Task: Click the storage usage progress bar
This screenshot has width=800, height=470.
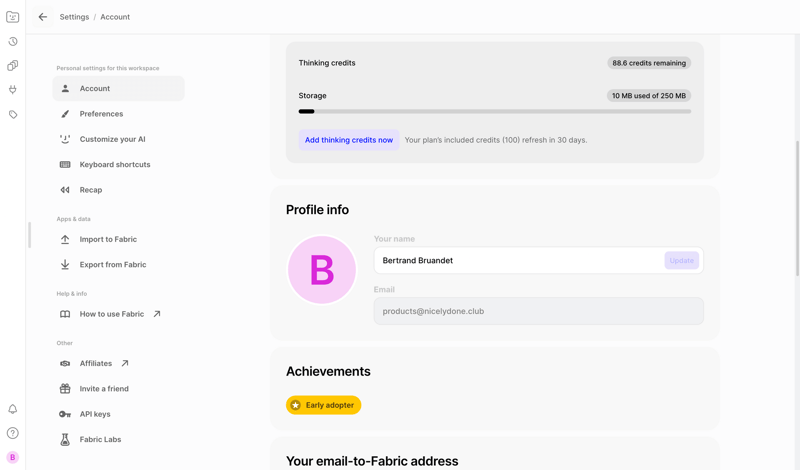Action: (494, 112)
